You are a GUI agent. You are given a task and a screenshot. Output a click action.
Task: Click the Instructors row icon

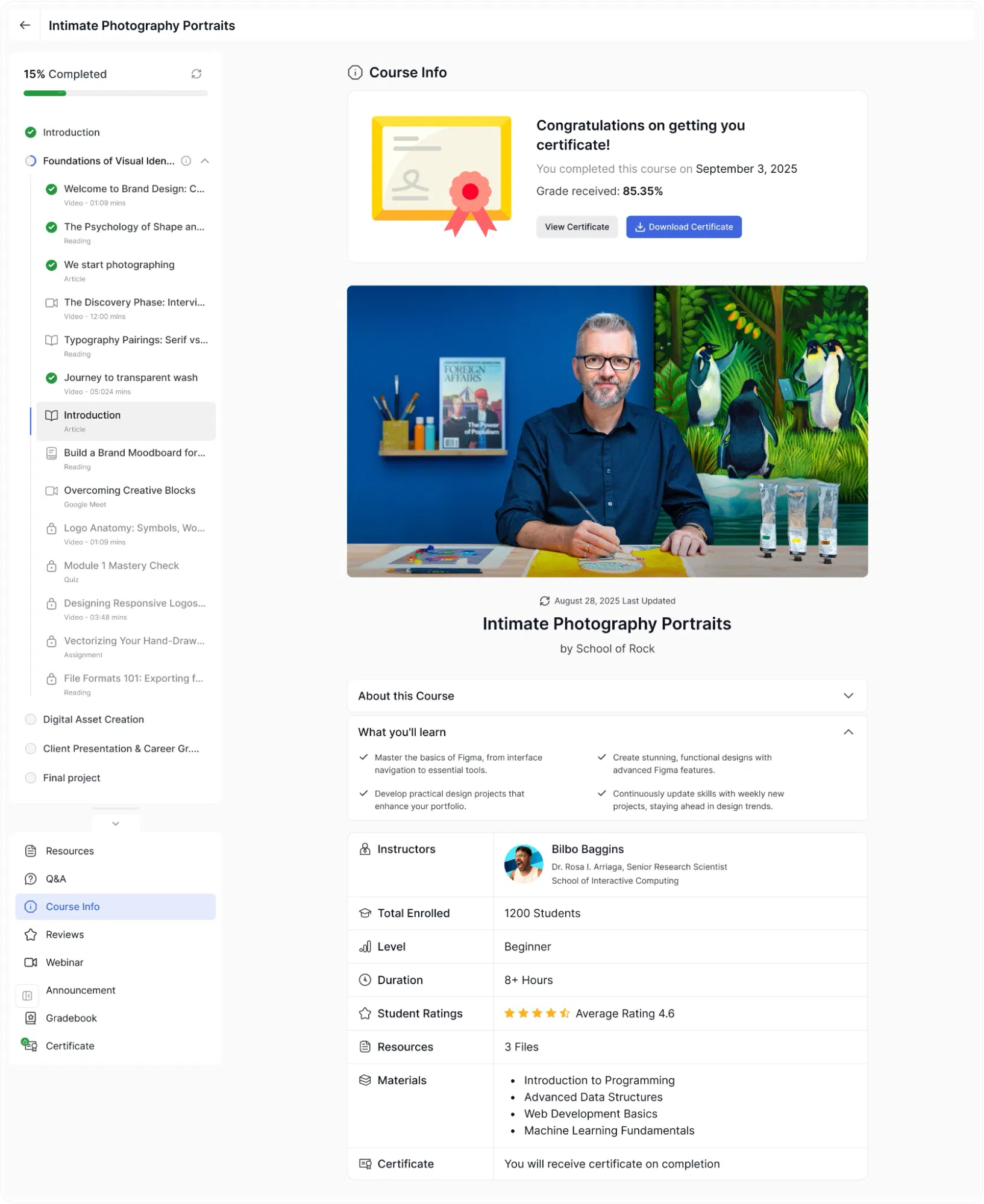pyautogui.click(x=365, y=849)
